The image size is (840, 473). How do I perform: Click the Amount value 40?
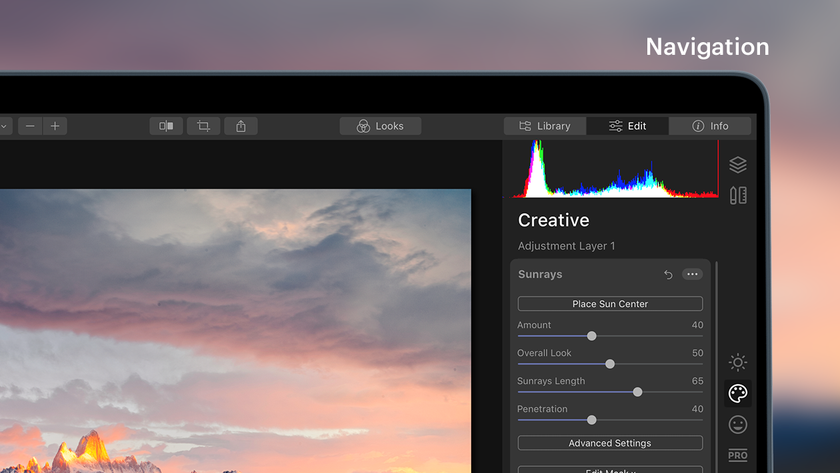pos(697,325)
